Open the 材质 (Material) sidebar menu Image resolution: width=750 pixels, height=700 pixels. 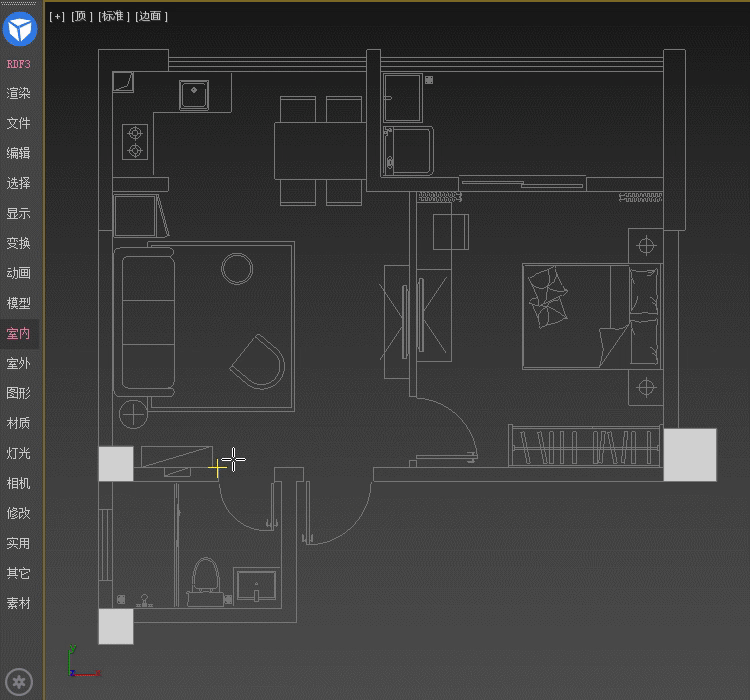tap(19, 423)
